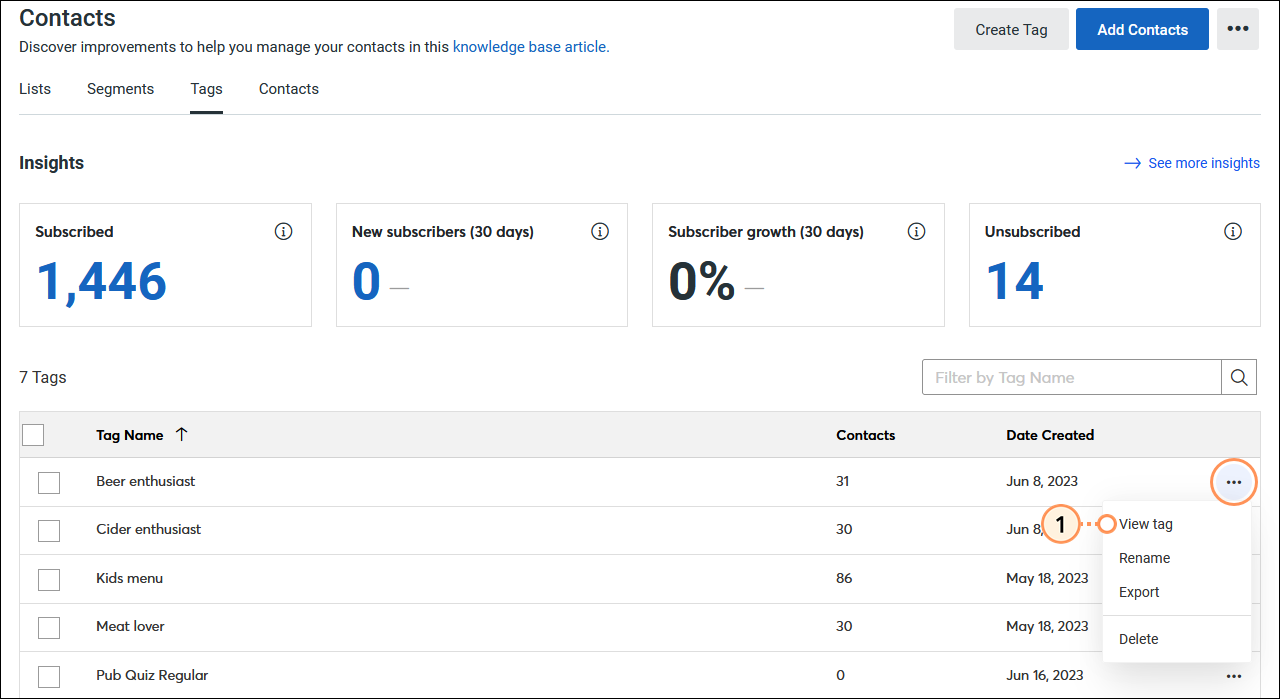Check the Cider enthusiast checkbox

pyautogui.click(x=49, y=531)
